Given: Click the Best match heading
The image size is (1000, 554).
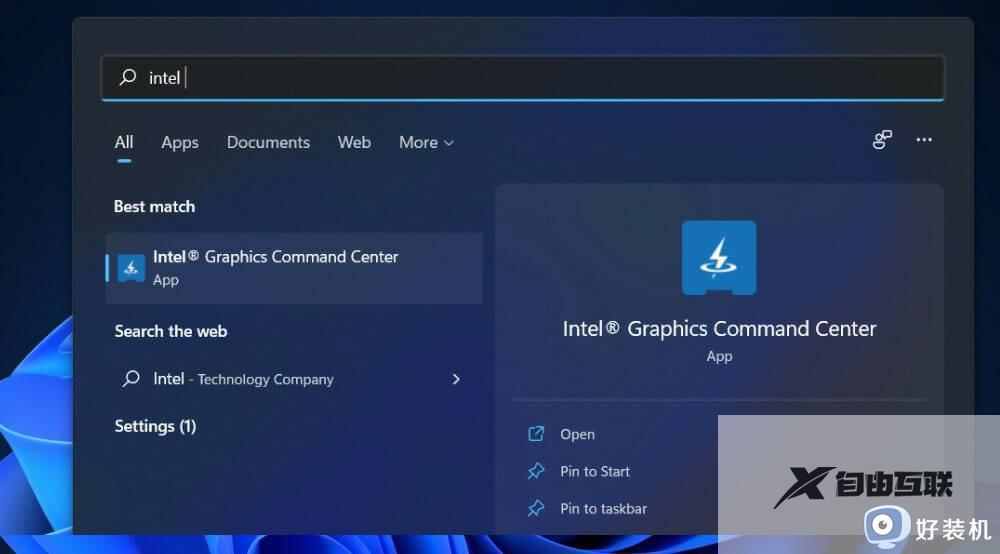Looking at the screenshot, I should (154, 207).
